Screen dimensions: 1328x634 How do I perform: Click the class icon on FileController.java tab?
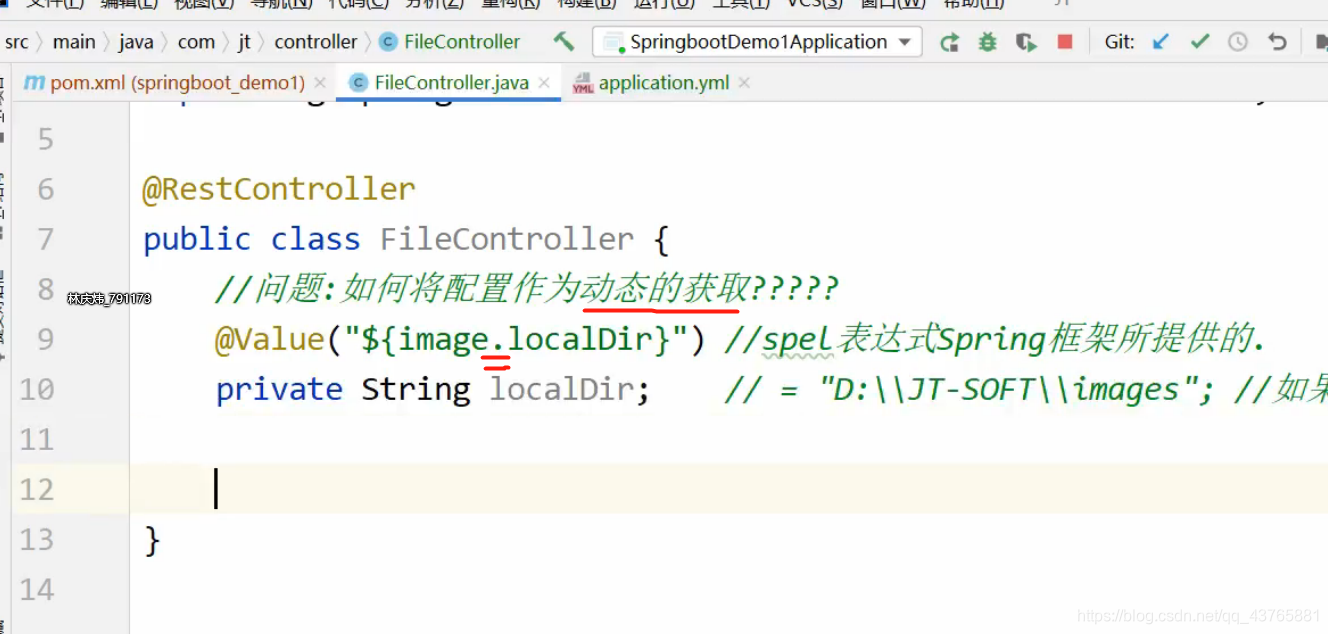tap(358, 83)
